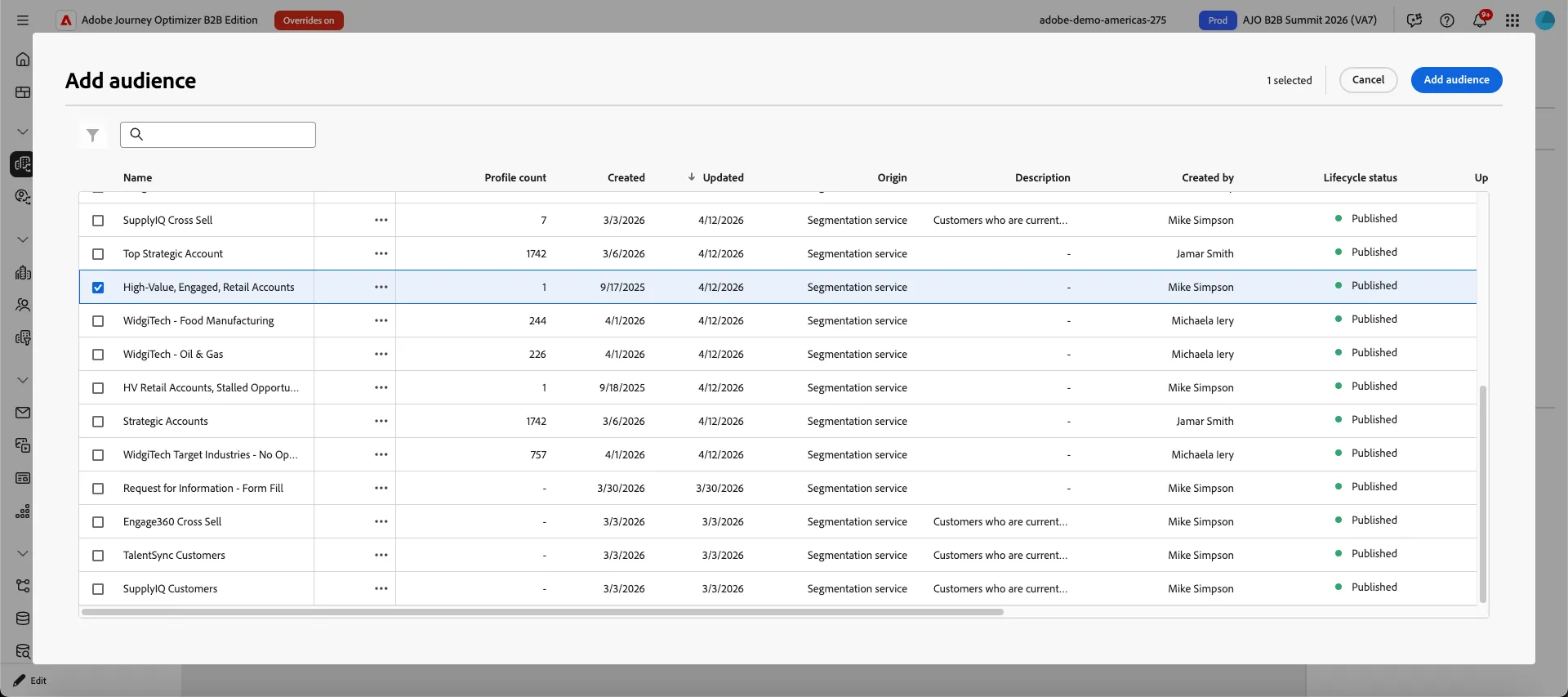Sort by the Profile count column

[x=515, y=177]
